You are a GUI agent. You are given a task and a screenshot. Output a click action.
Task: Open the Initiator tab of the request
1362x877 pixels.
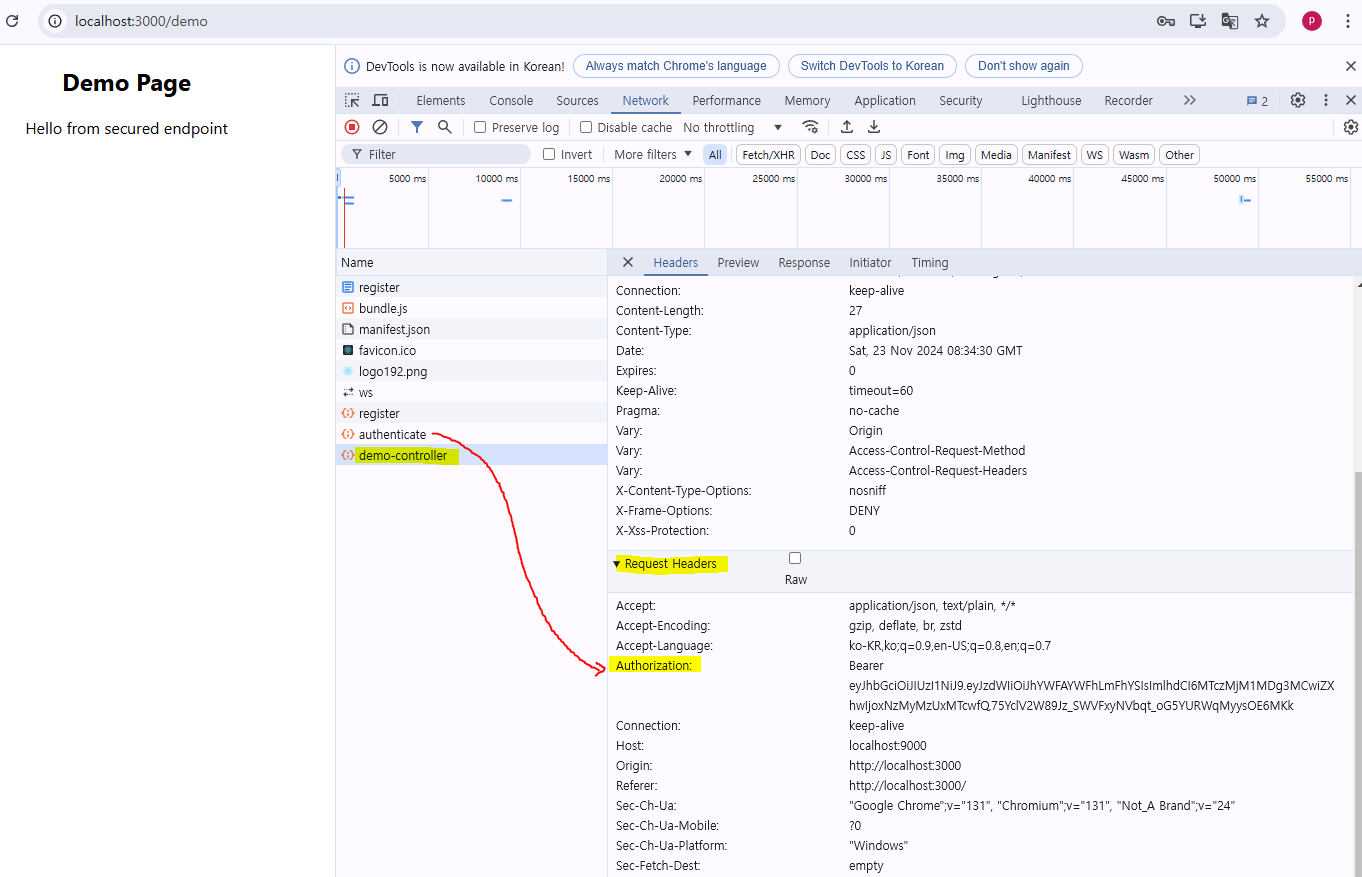point(870,262)
